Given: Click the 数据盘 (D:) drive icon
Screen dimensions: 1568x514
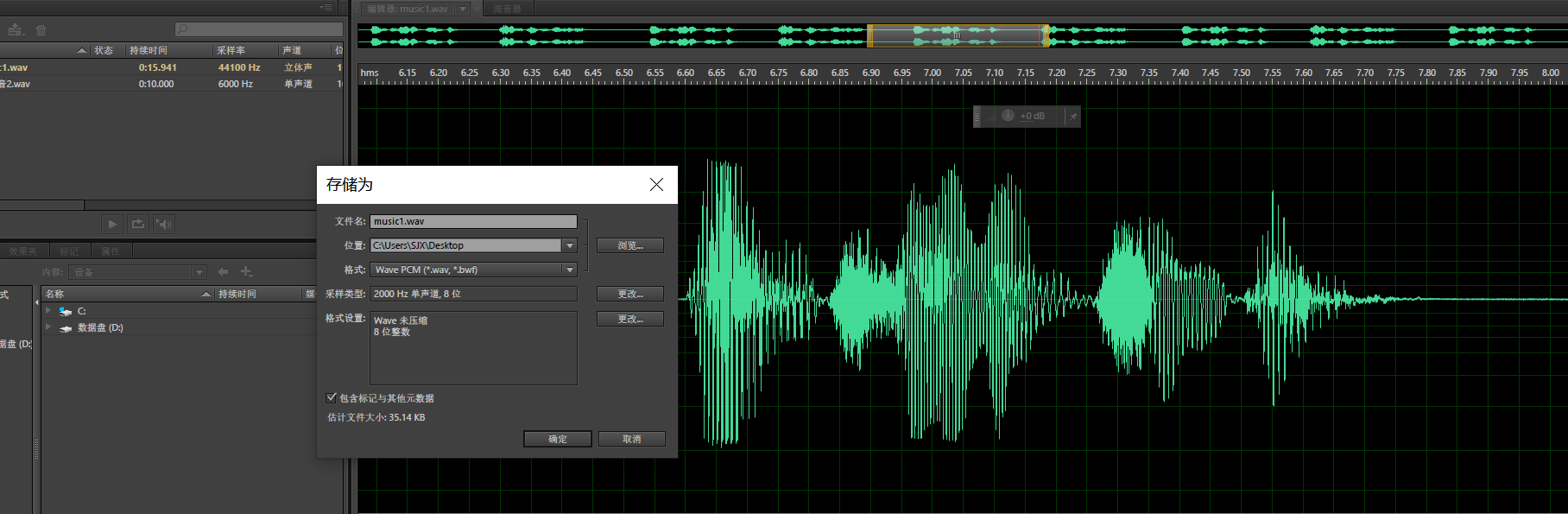Looking at the screenshot, I should (x=66, y=328).
